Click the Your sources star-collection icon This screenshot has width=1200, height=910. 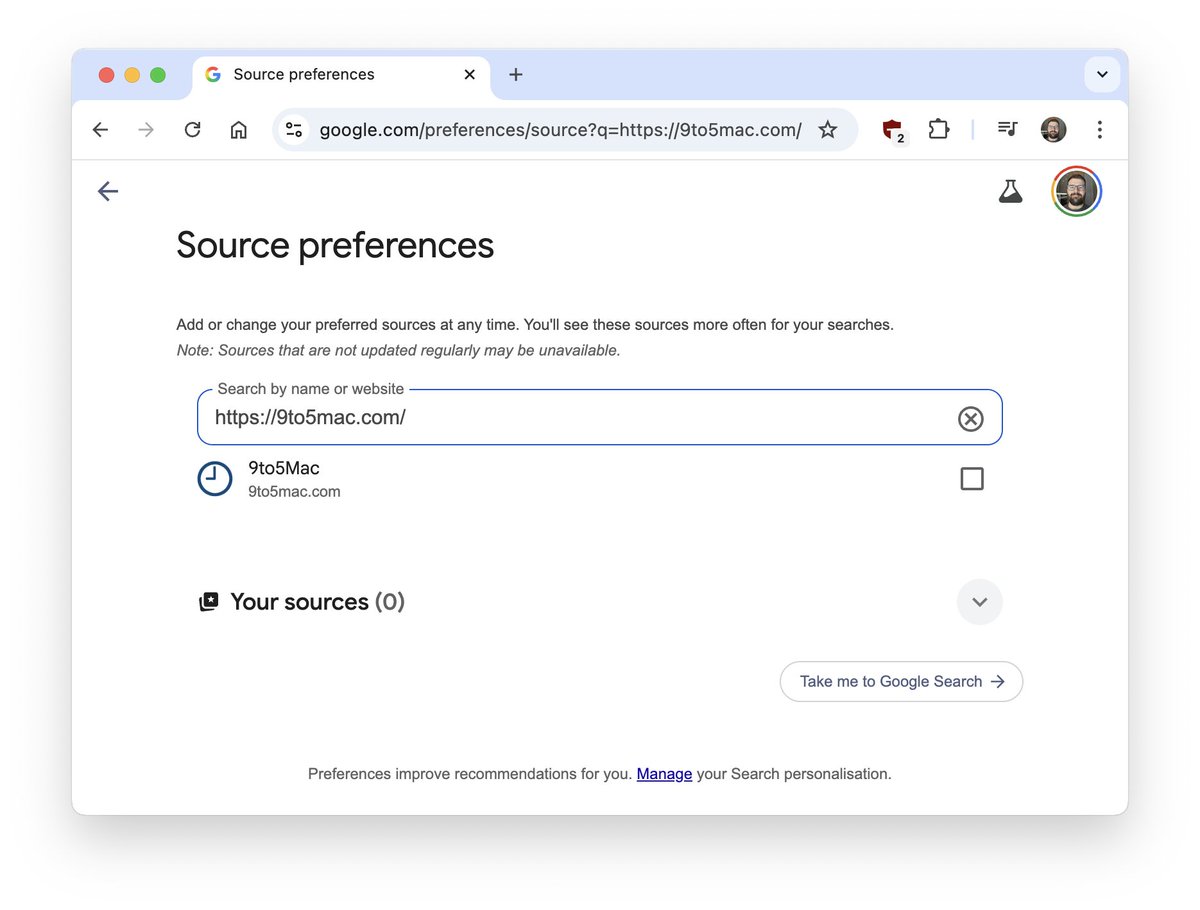[209, 602]
